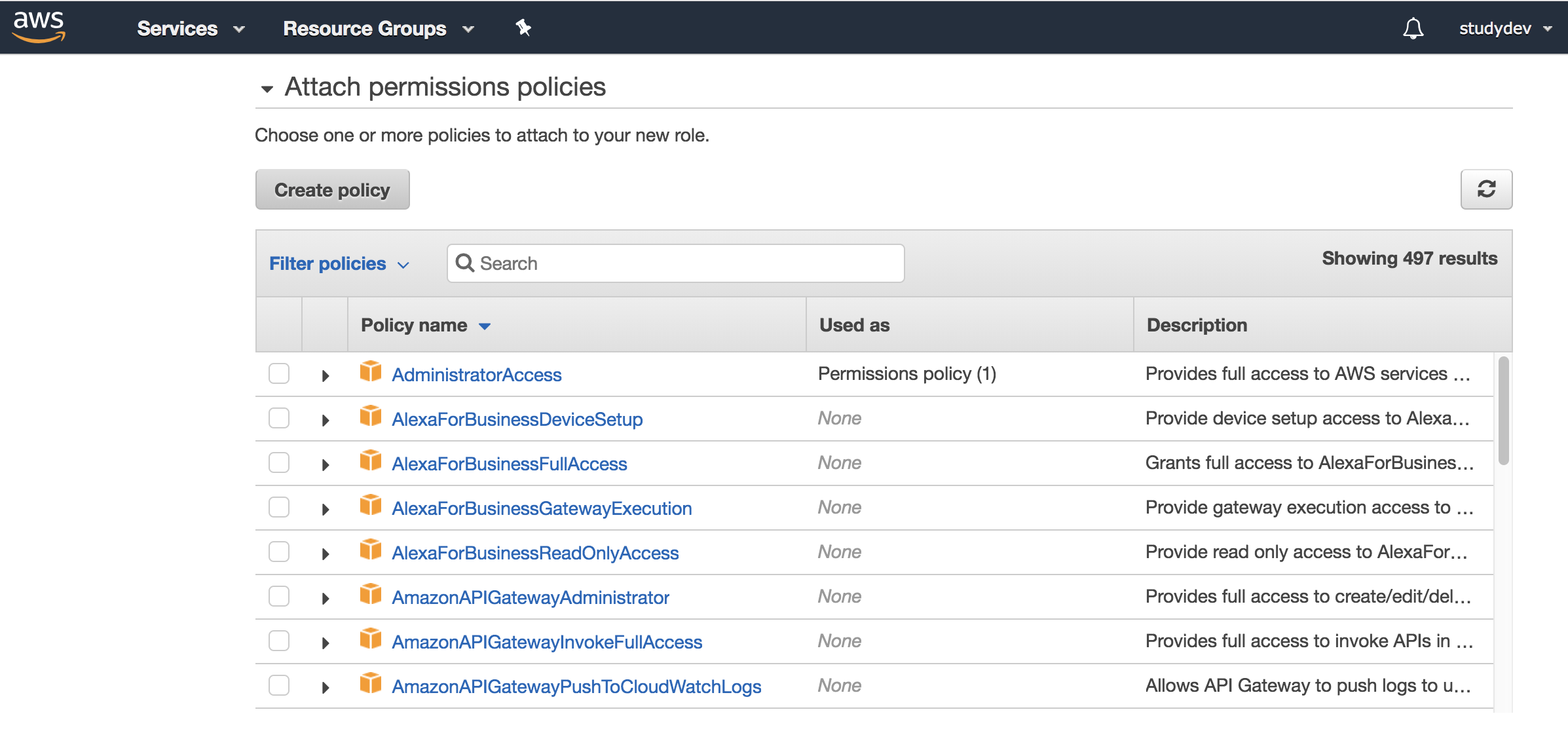Open the studydev account menu
This screenshot has width=1568, height=735.
click(1505, 28)
